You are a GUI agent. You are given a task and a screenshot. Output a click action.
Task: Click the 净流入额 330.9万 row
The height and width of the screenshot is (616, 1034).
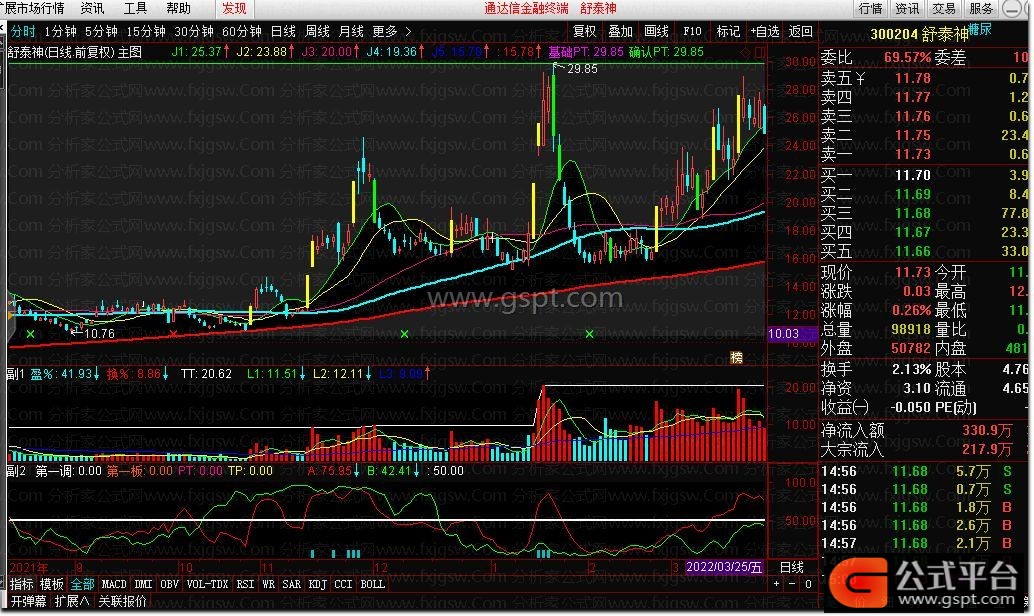tap(925, 431)
